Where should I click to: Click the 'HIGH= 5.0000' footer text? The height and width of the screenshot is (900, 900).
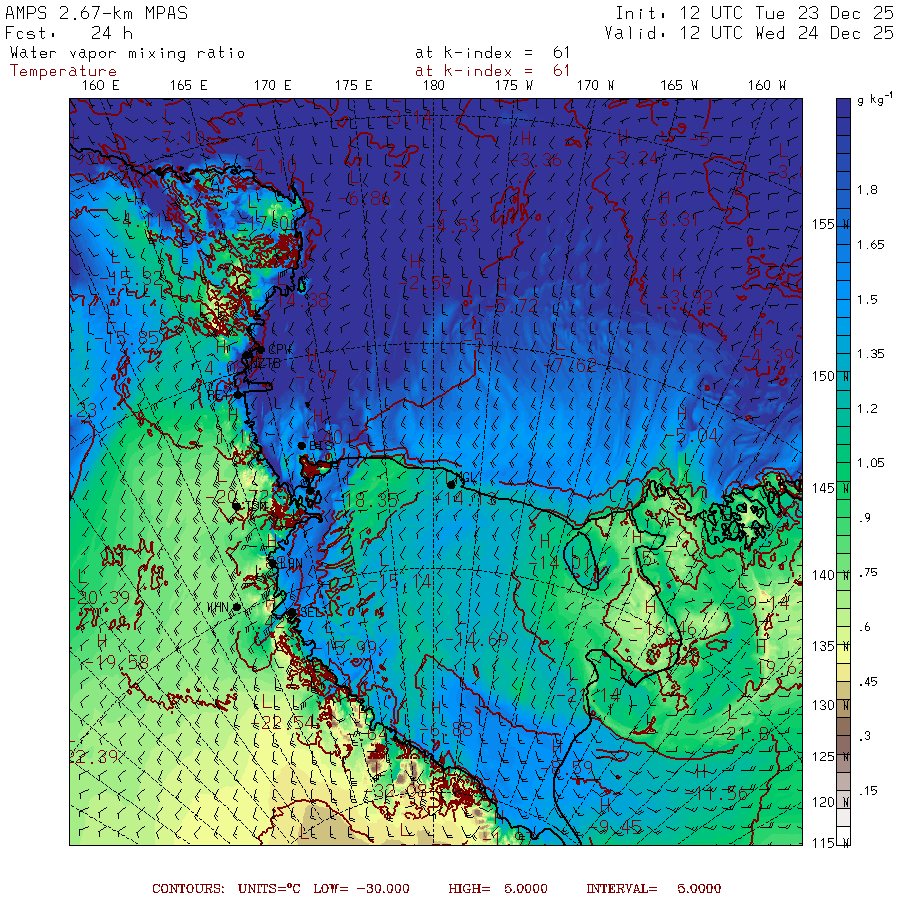(498, 889)
